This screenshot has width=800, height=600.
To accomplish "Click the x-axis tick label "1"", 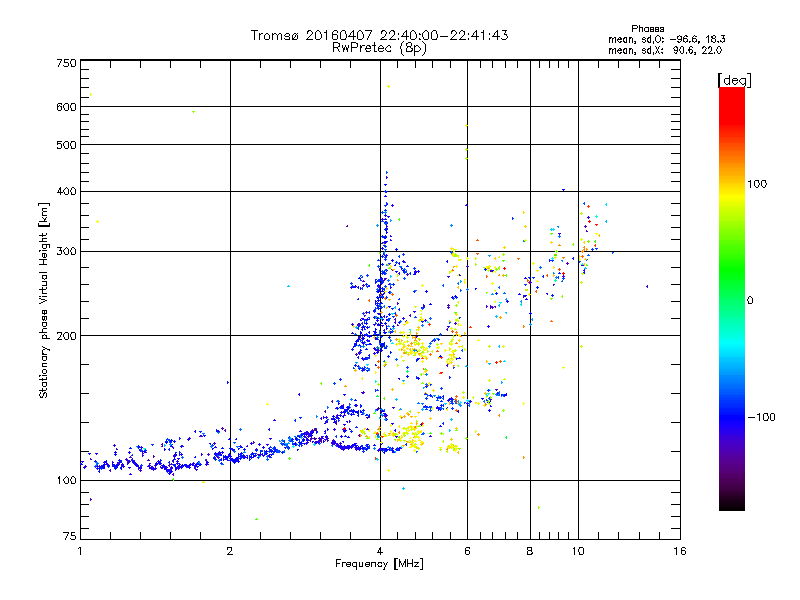I will click(x=80, y=552).
